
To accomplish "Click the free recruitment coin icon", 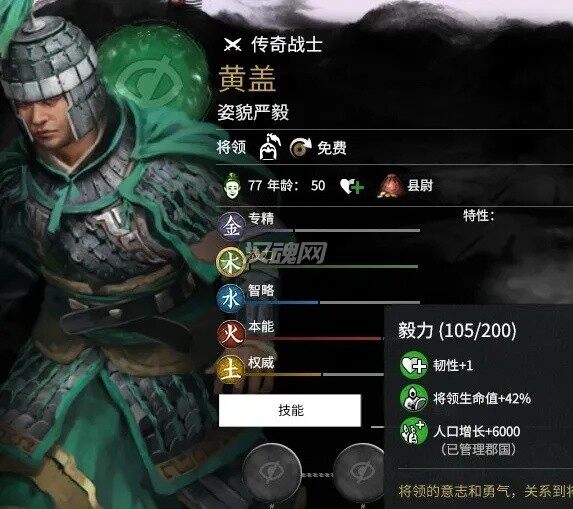I will (300, 148).
